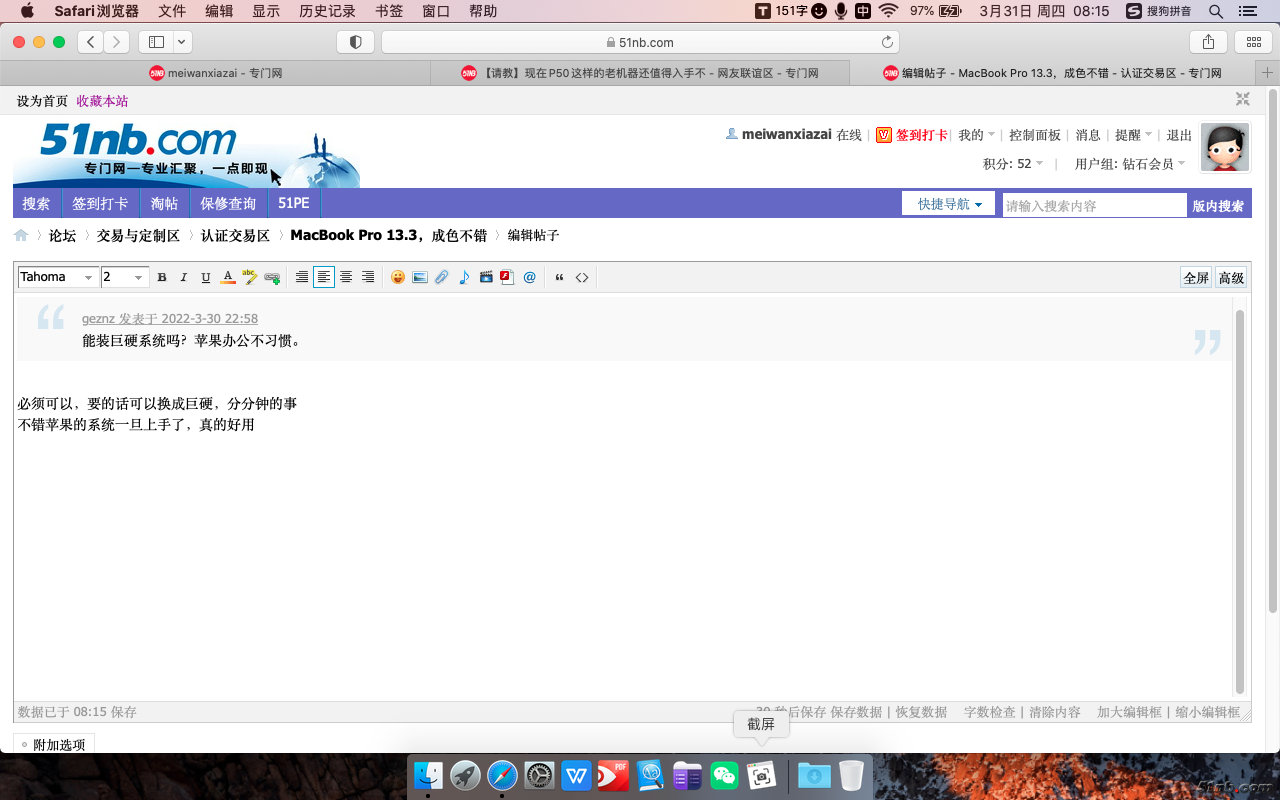
Task: Click the insert image icon
Action: coord(420,277)
